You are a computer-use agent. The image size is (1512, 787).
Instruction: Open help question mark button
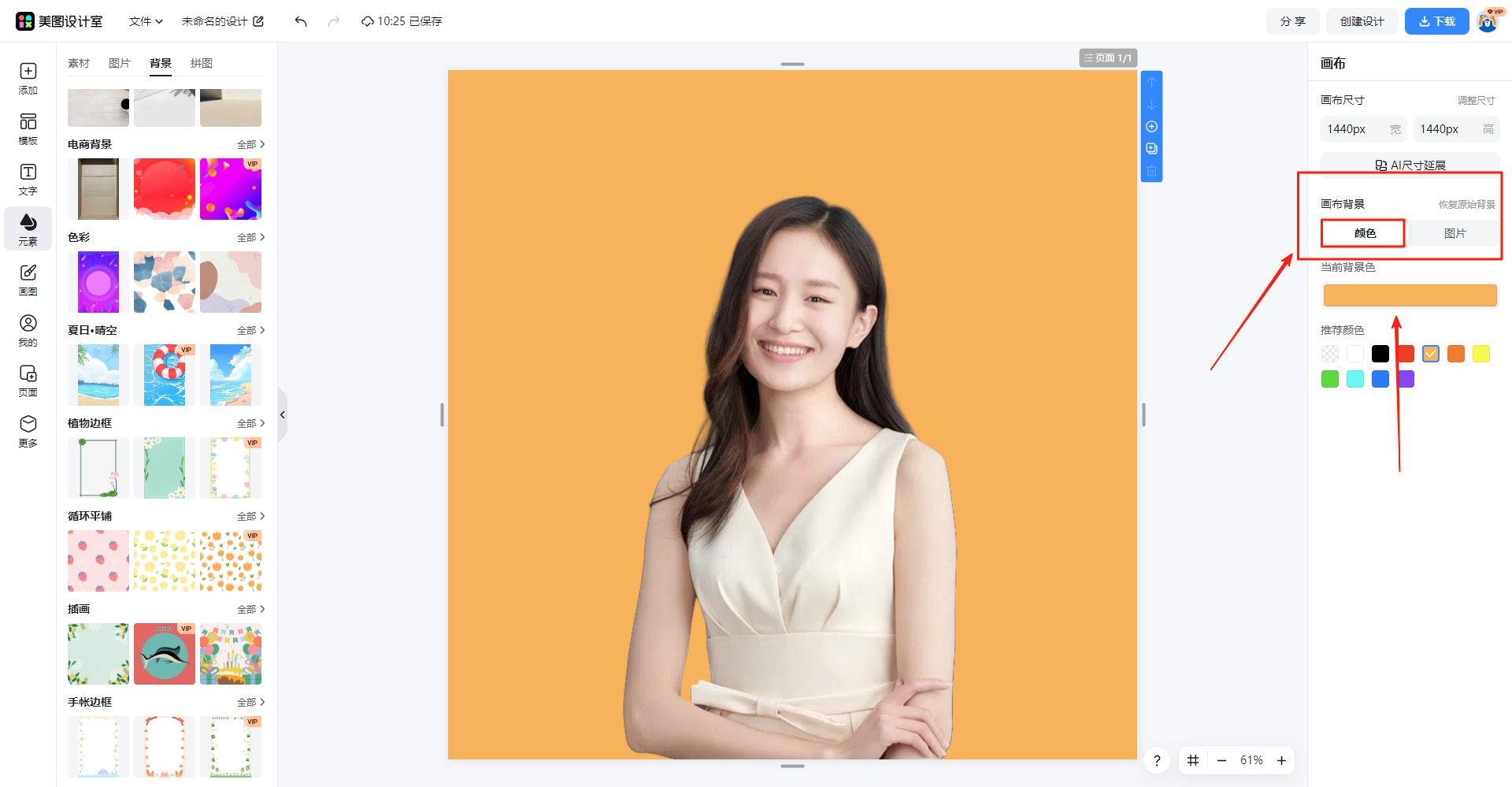1157,760
